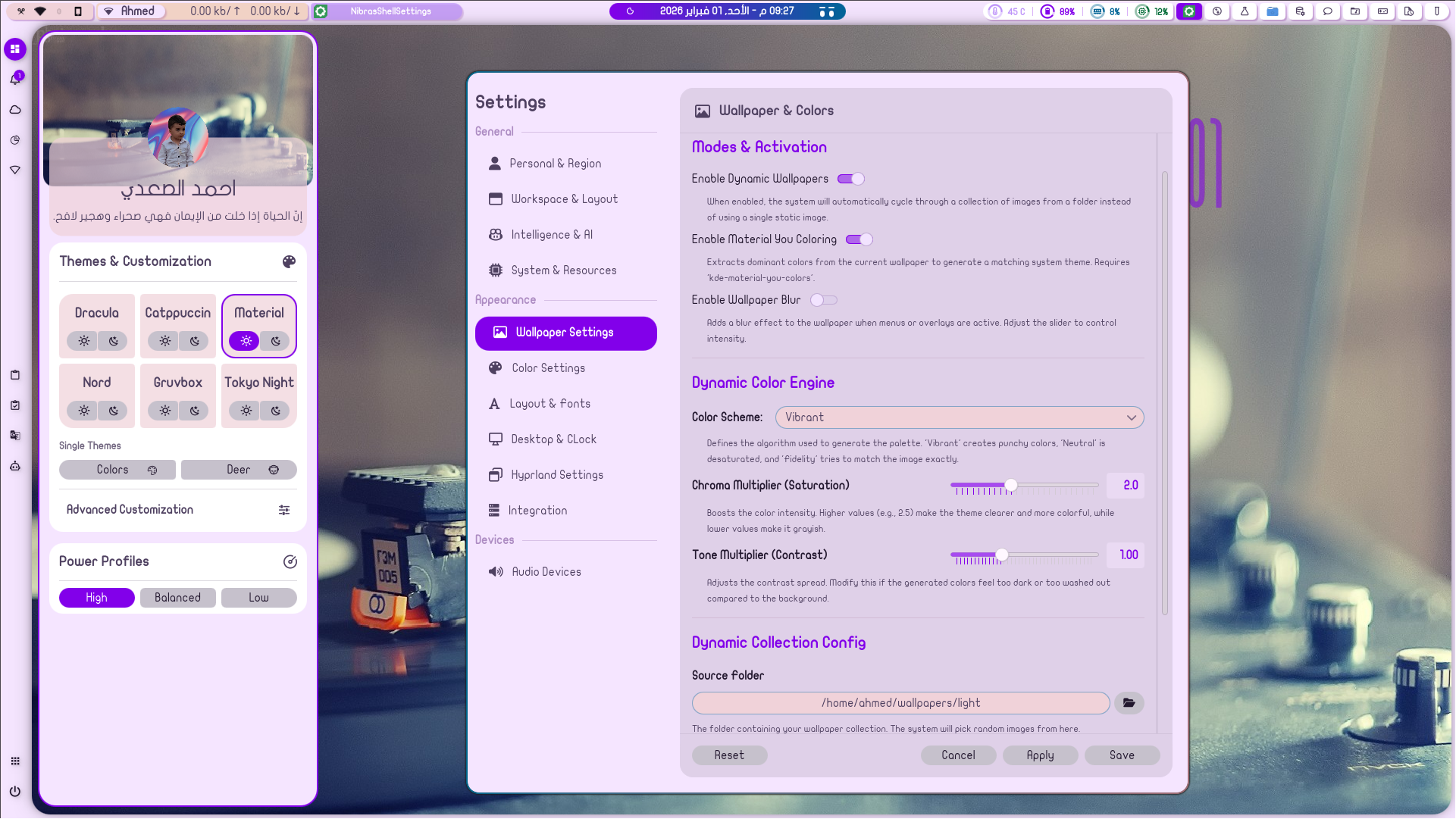1456x819 pixels.
Task: Open the notifications bell in sidebar
Action: click(15, 79)
